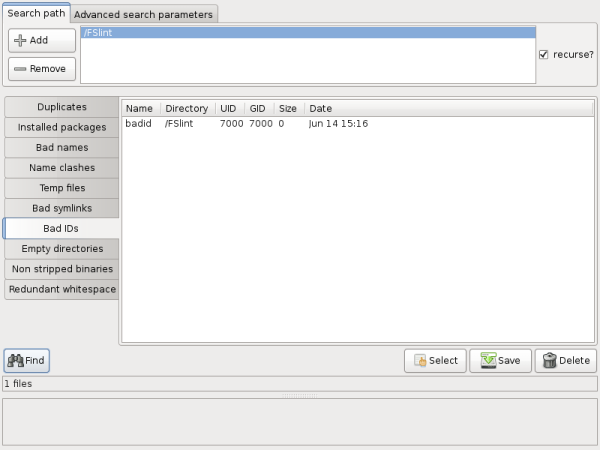Select the Name clashes section

pyautogui.click(x=62, y=167)
